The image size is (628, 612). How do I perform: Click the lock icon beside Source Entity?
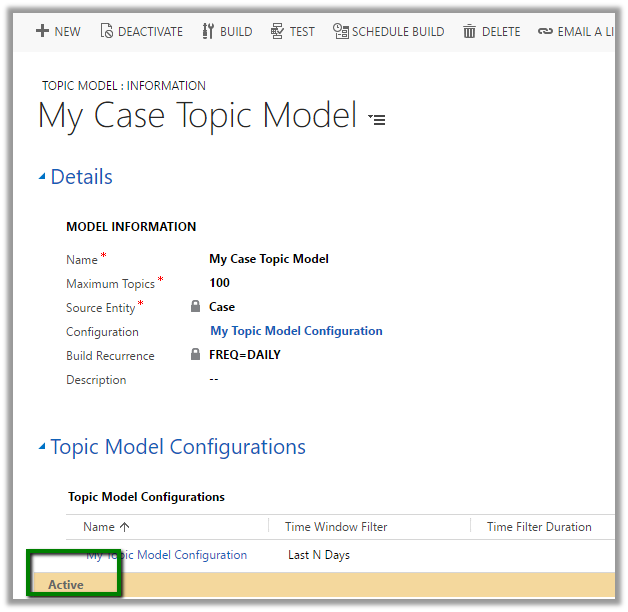196,307
